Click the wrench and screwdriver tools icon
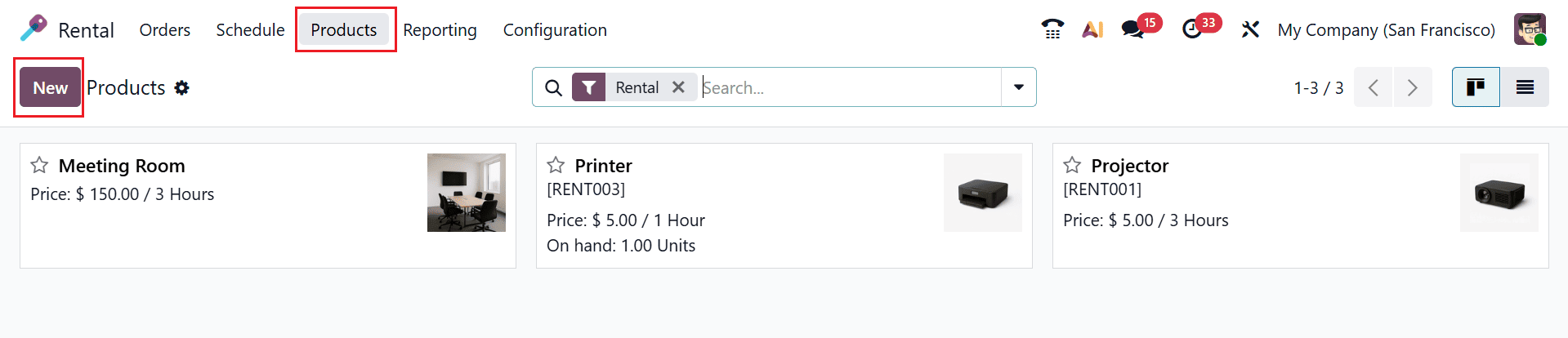Viewport: 1568px width, 338px height. coord(1250,29)
